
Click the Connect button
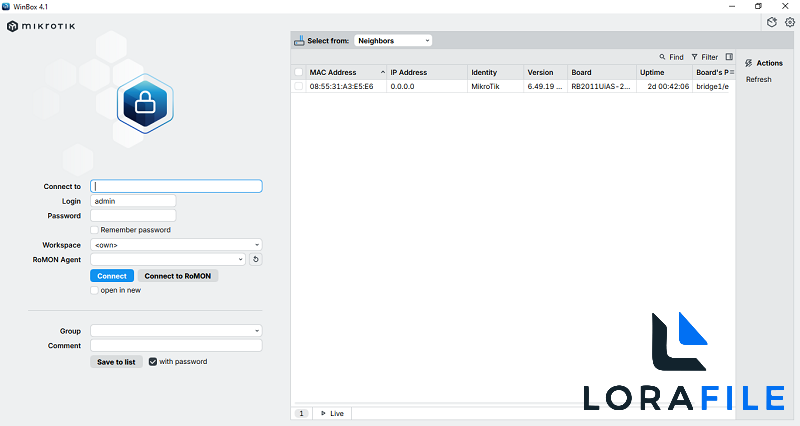pos(112,276)
